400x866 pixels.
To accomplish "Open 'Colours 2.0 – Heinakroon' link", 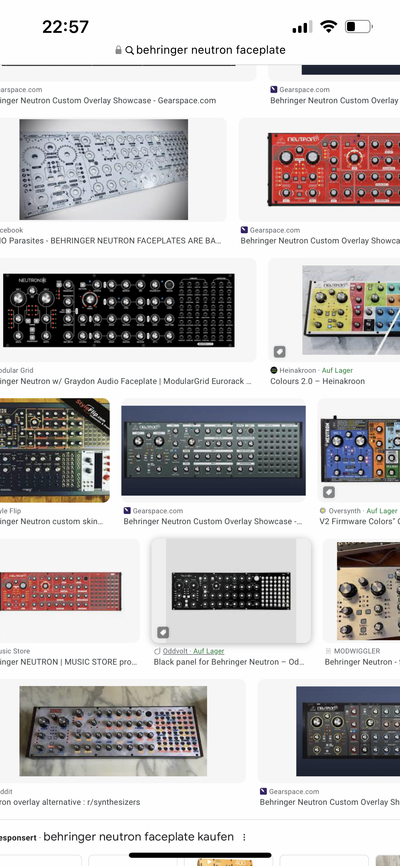I will tap(317, 381).
